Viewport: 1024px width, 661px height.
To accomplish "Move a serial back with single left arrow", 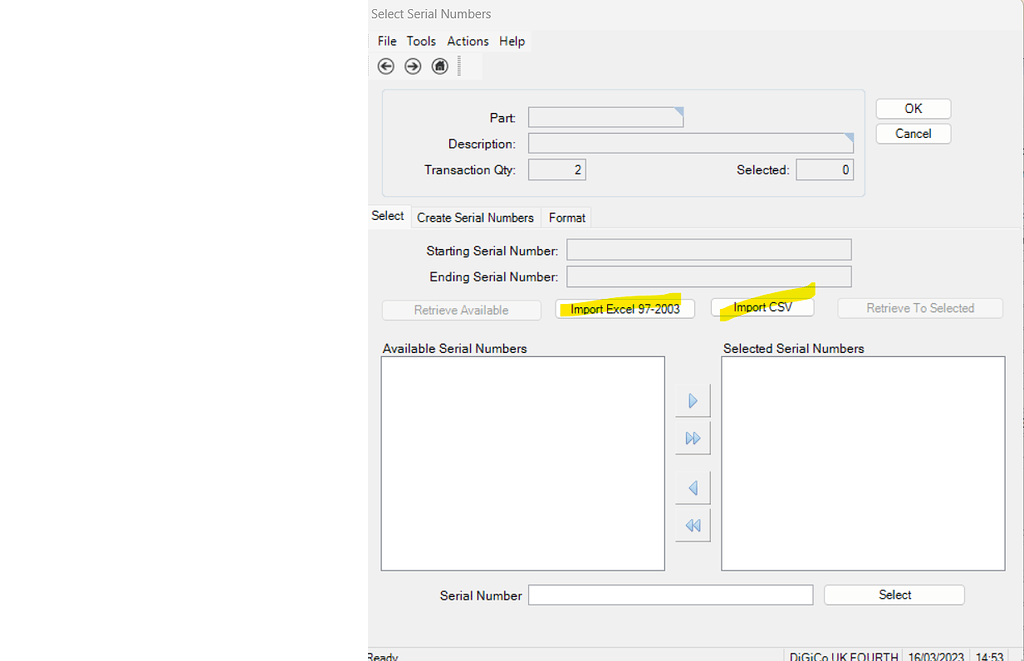I will (692, 487).
